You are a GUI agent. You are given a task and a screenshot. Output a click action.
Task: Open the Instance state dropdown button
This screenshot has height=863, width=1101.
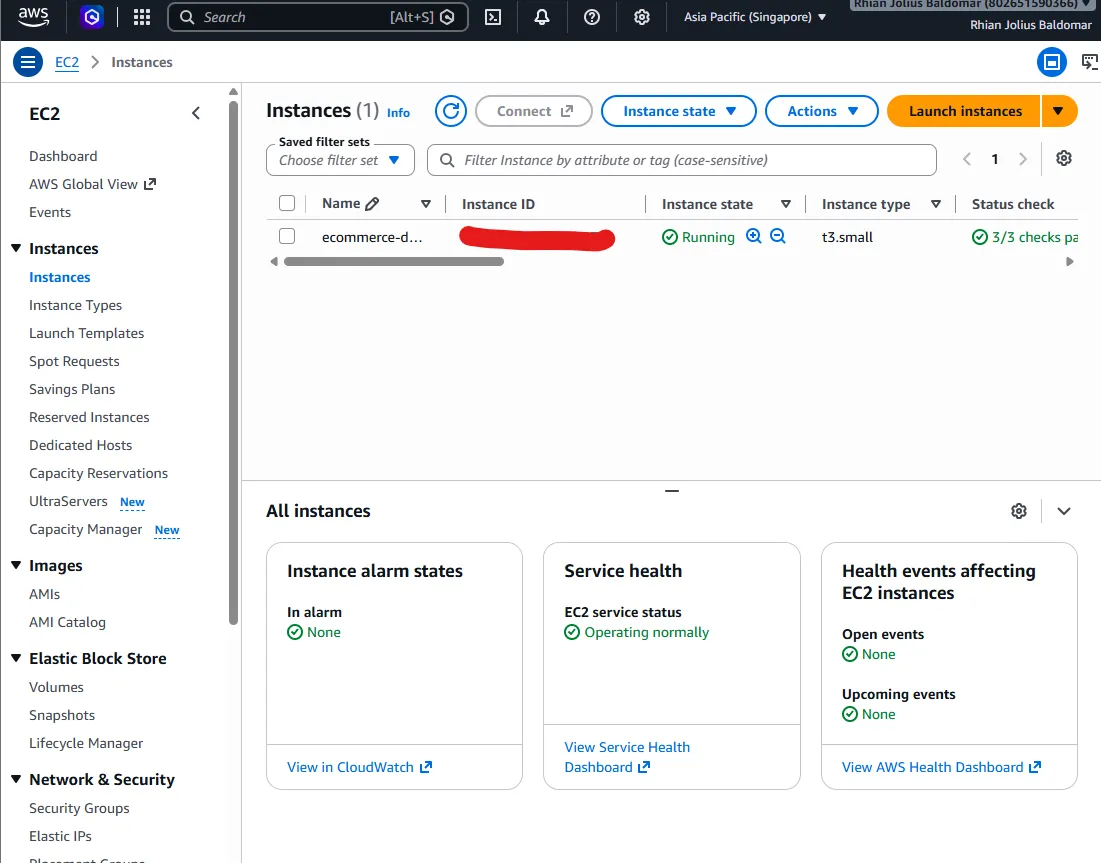click(x=679, y=111)
